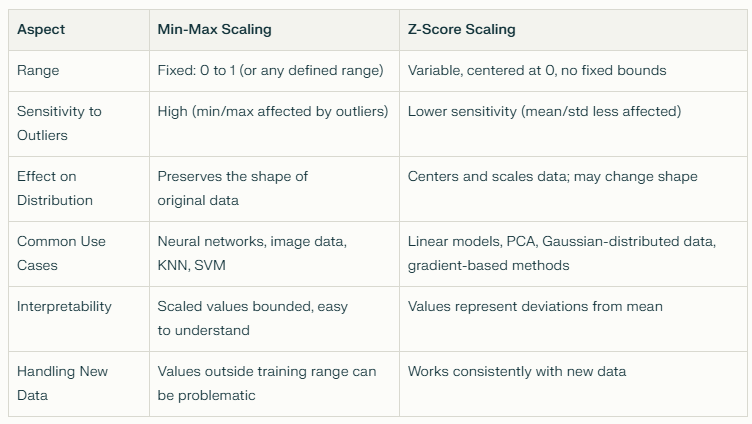Select the Interpretability row label
Screen dimensions: 752x424
(64, 306)
